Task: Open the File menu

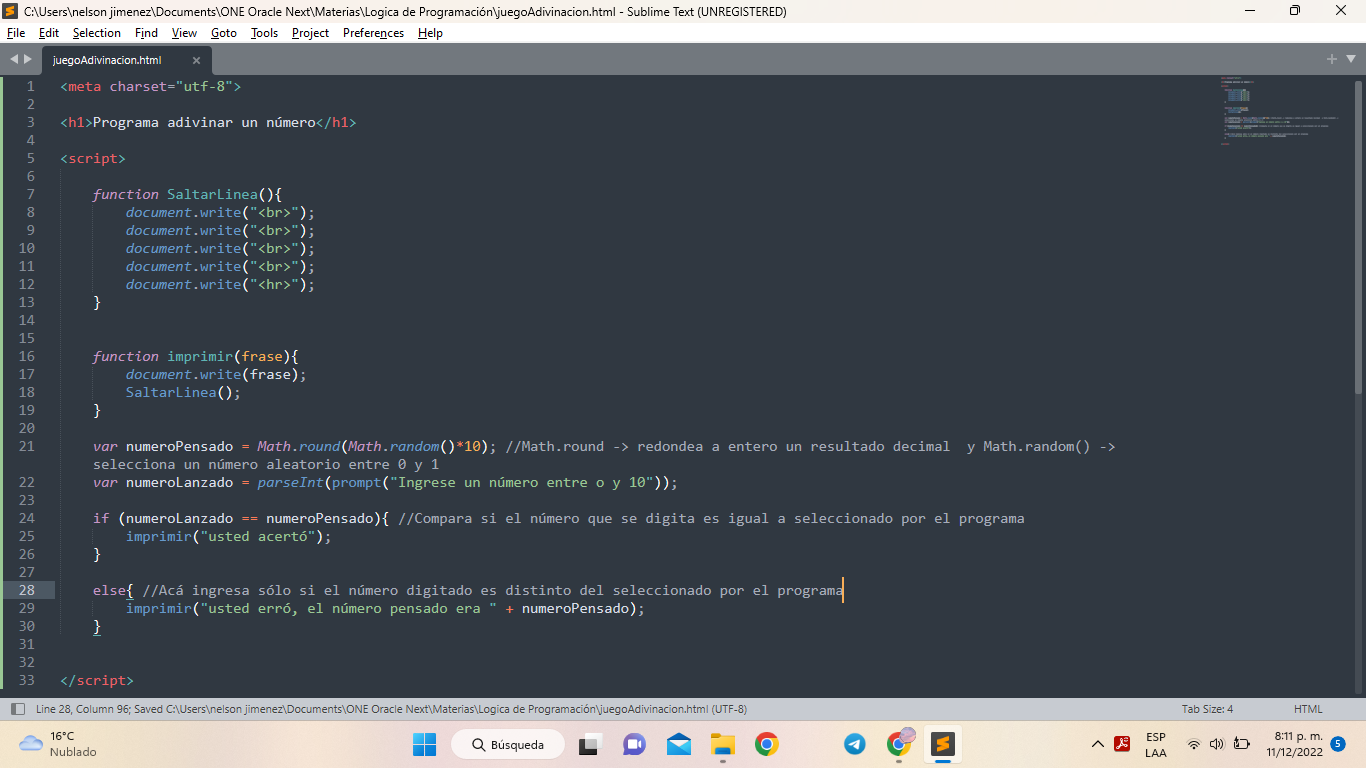Action: coord(15,33)
